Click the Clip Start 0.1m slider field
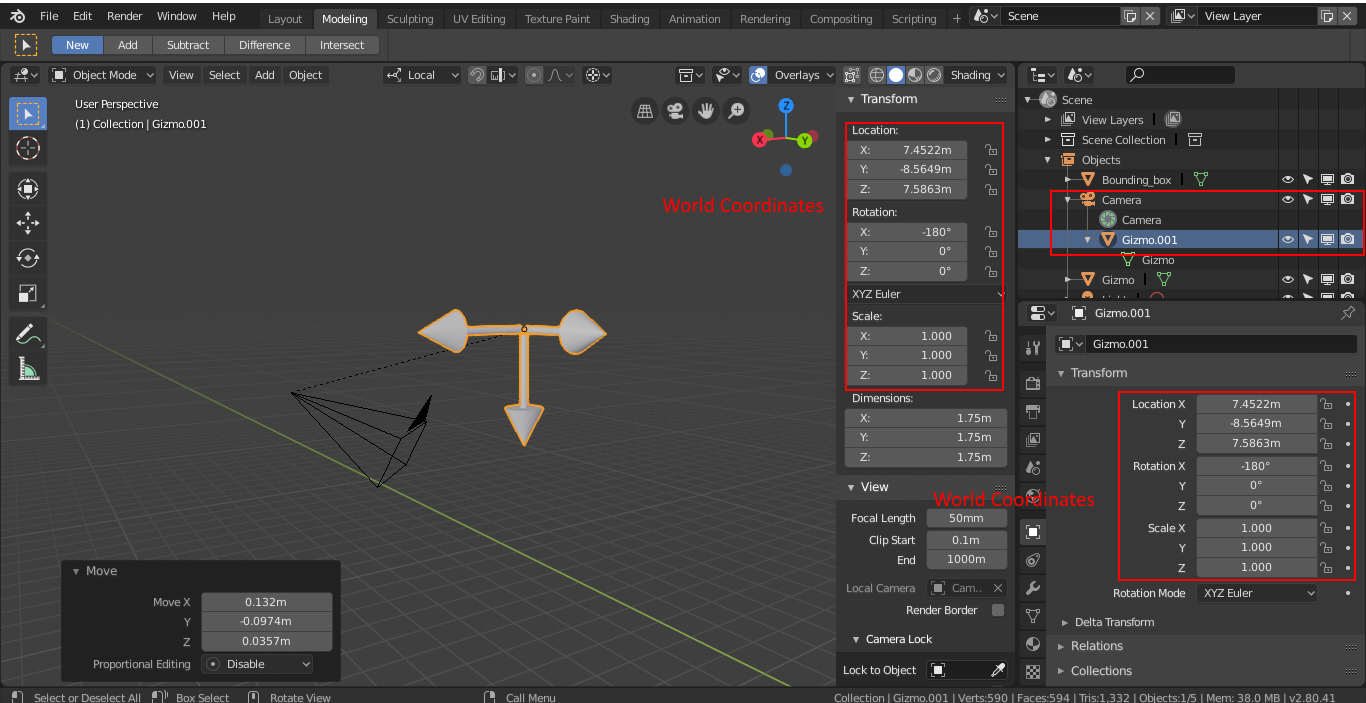1366x703 pixels. (966, 540)
